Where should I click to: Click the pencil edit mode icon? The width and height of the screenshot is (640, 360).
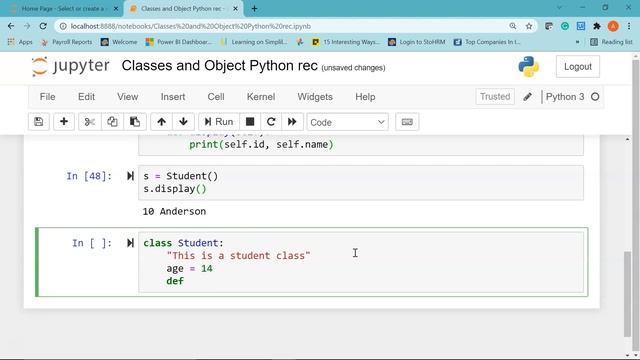coord(527,97)
